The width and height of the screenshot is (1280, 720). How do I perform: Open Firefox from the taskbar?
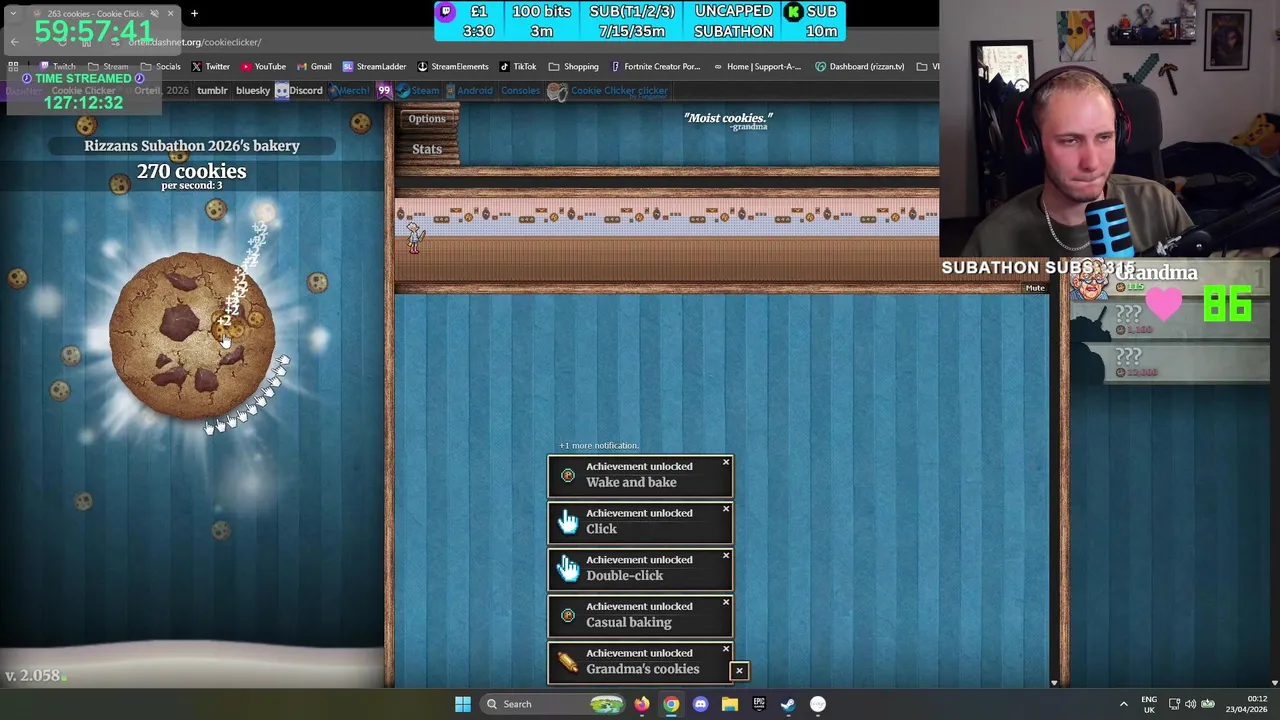point(642,704)
